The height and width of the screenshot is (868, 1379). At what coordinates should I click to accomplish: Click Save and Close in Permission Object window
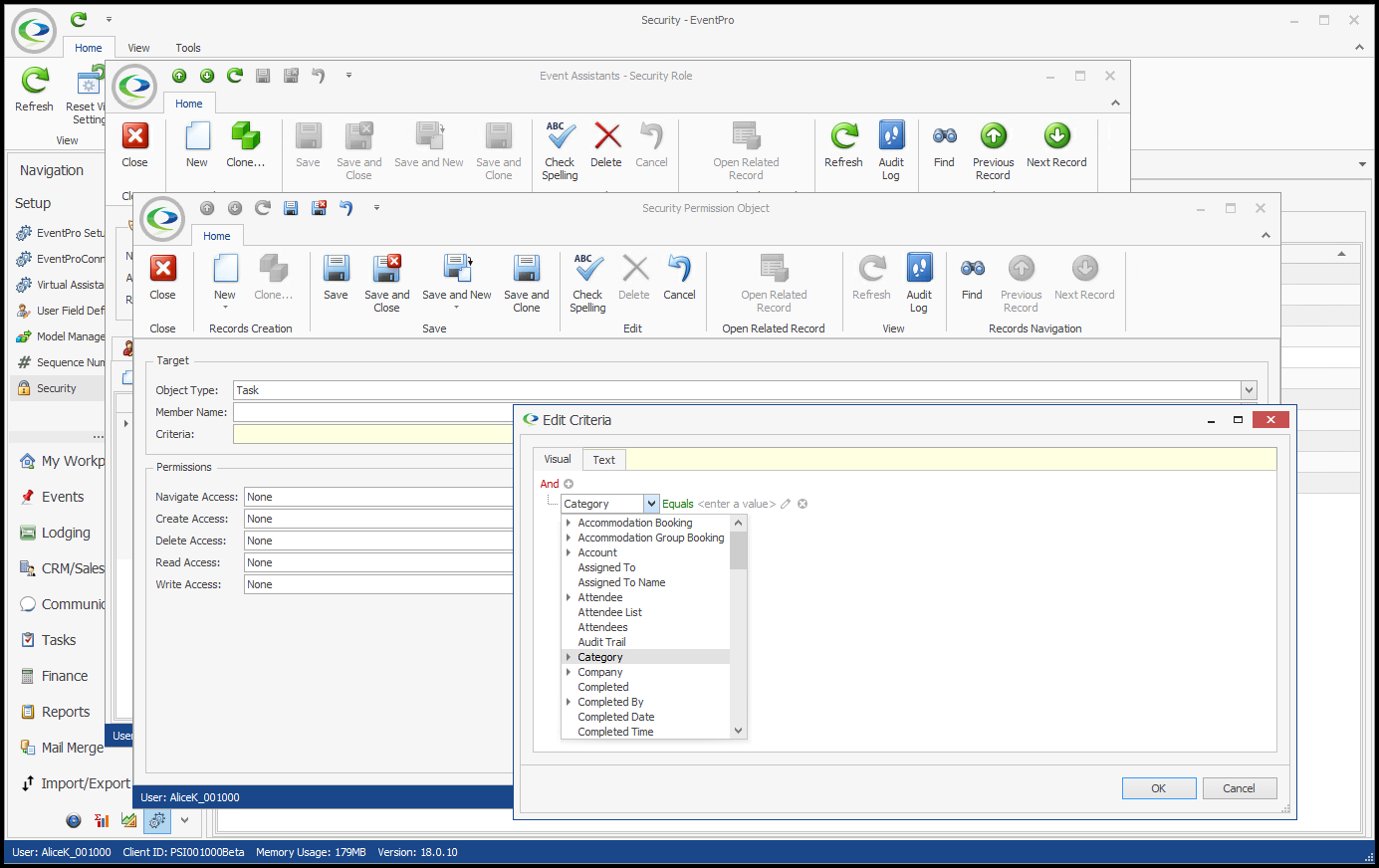point(386,284)
